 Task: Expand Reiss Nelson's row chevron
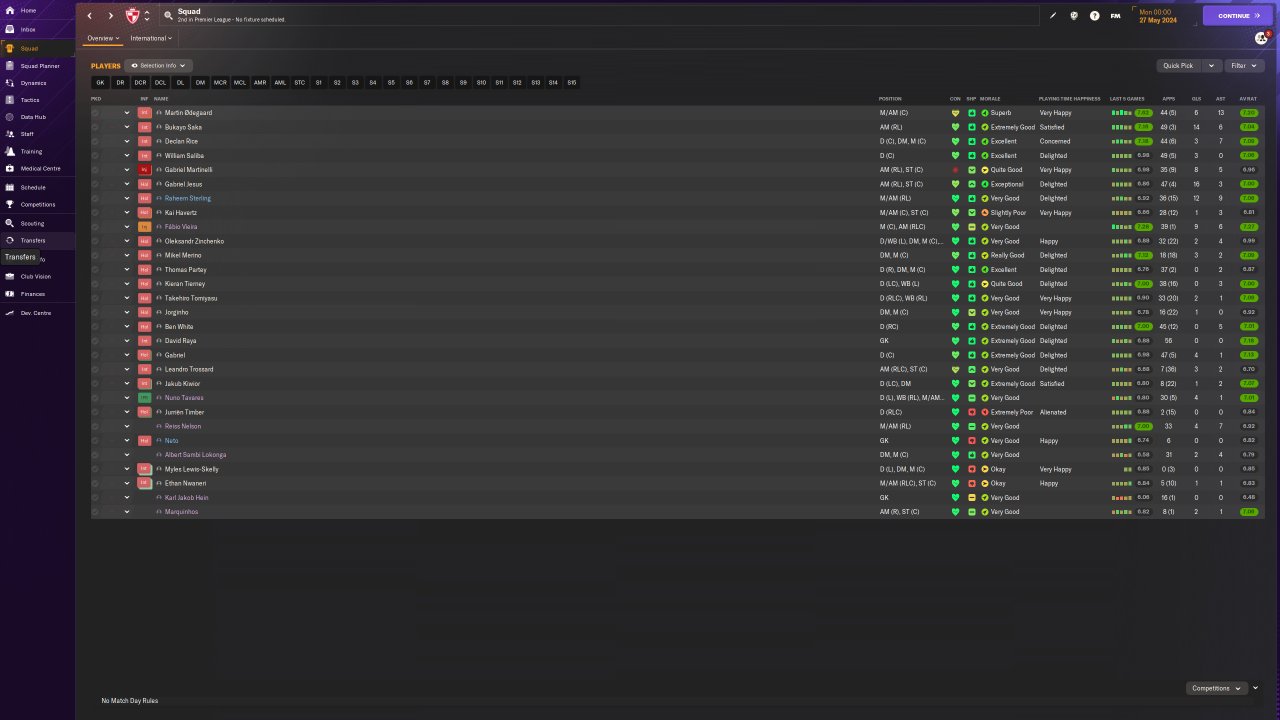click(x=127, y=426)
